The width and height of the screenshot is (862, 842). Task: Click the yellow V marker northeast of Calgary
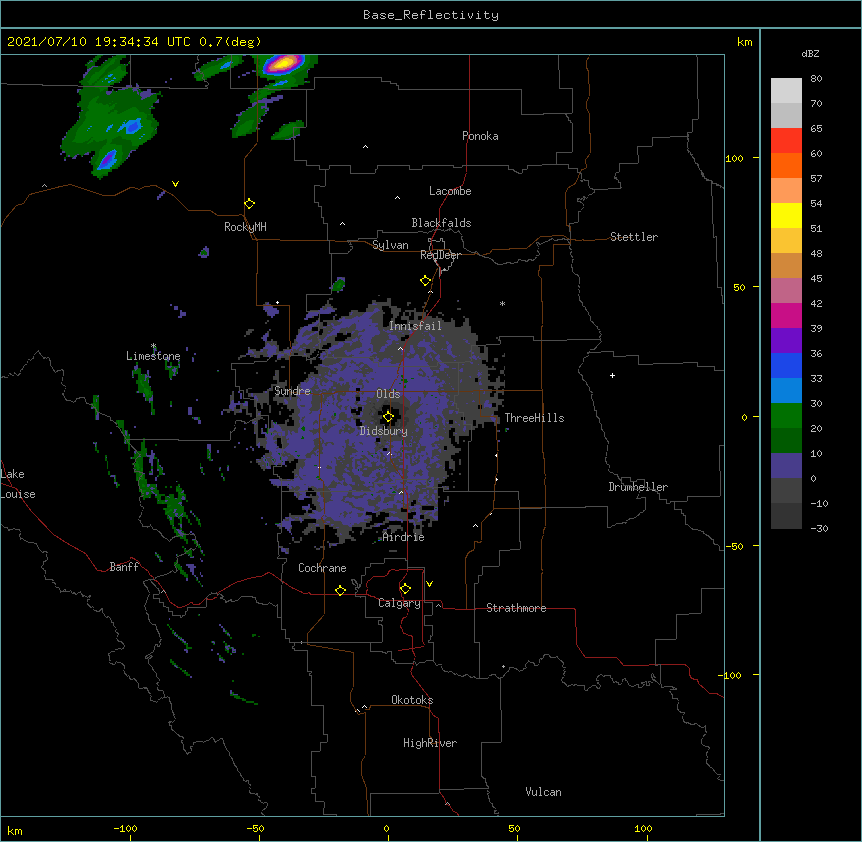429,584
